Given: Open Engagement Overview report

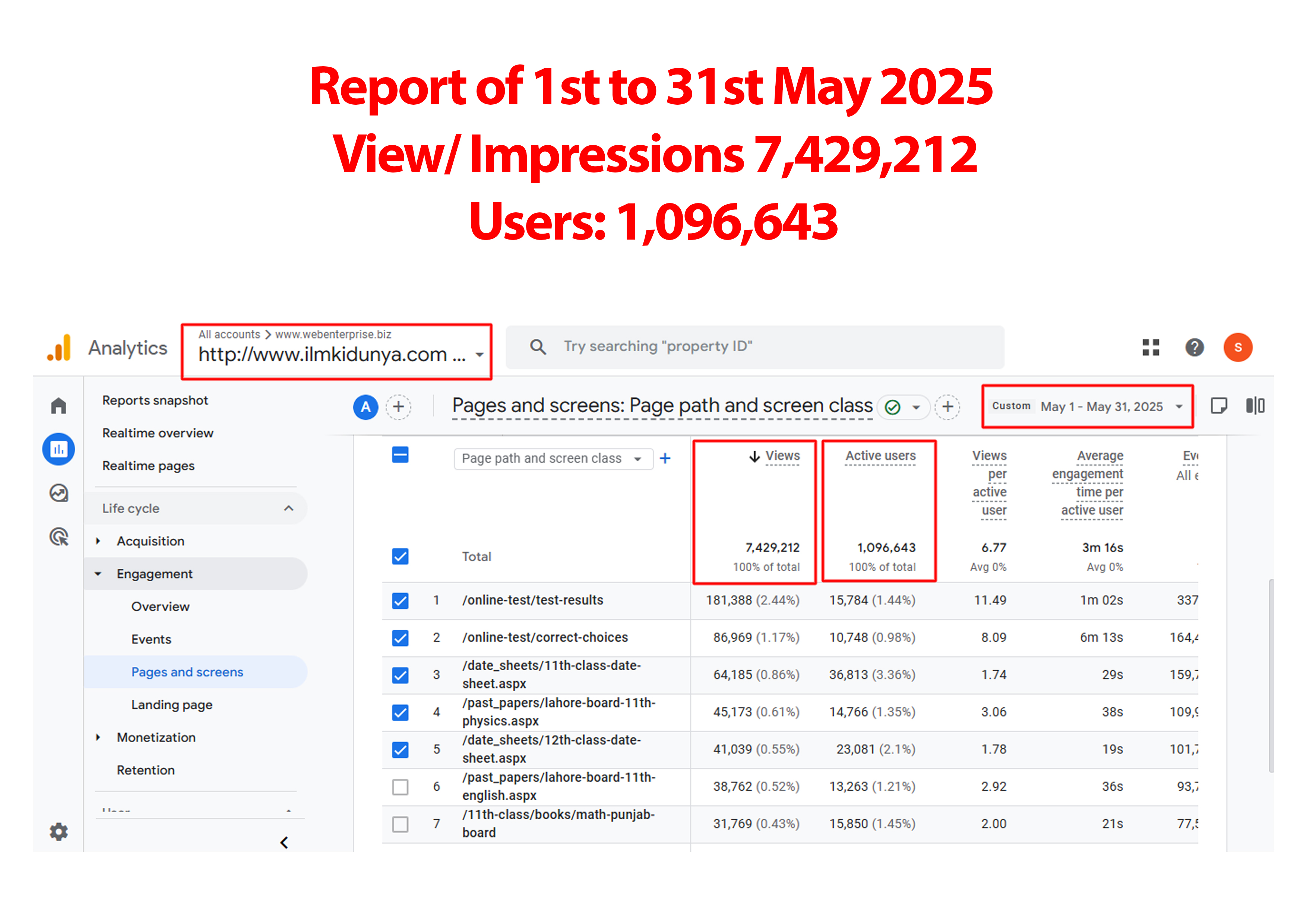Looking at the screenshot, I should point(160,606).
